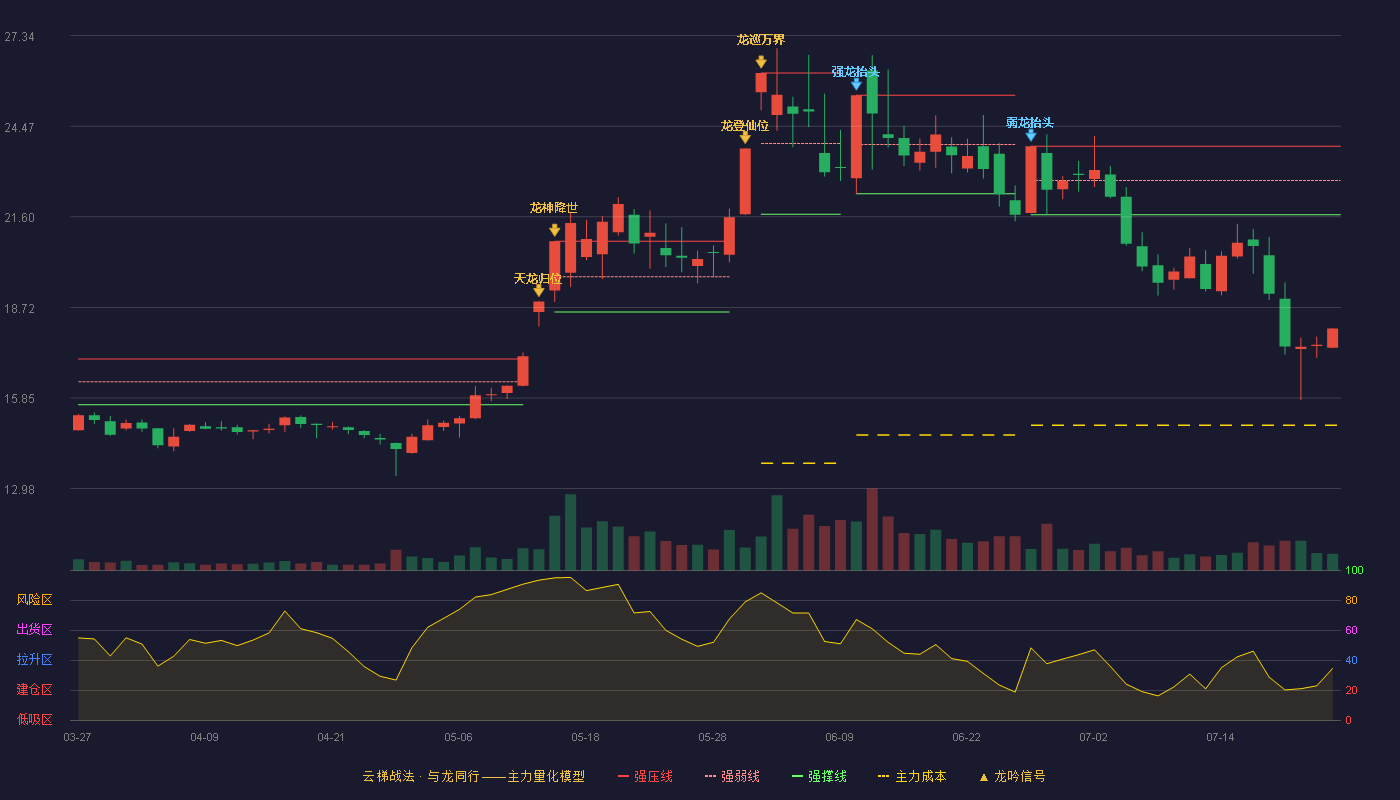This screenshot has width=1400, height=800.
Task: Click the 风险区 zone label
Action: (34, 600)
